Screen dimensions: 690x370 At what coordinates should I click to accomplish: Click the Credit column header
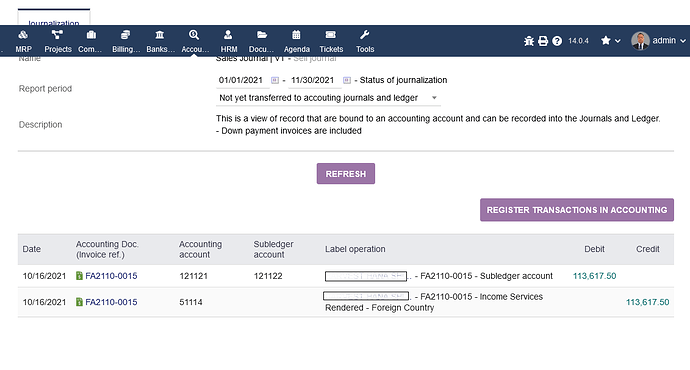(647, 249)
